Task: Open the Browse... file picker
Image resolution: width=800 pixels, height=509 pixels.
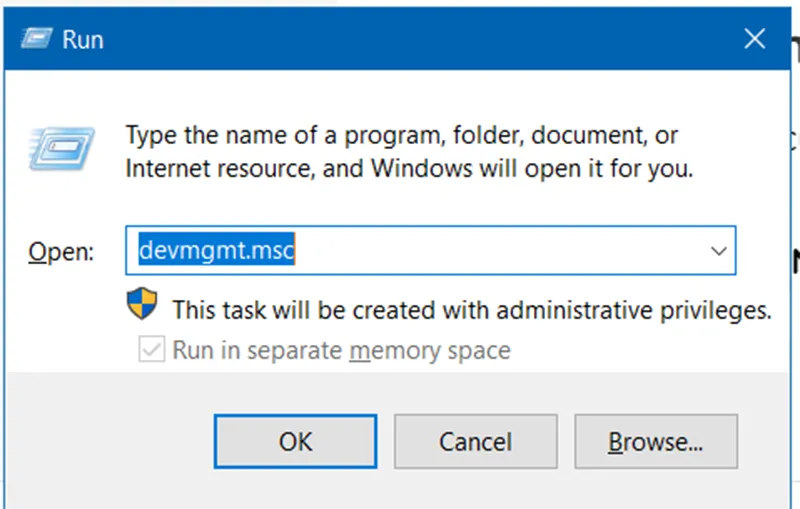Action: pyautogui.click(x=656, y=441)
